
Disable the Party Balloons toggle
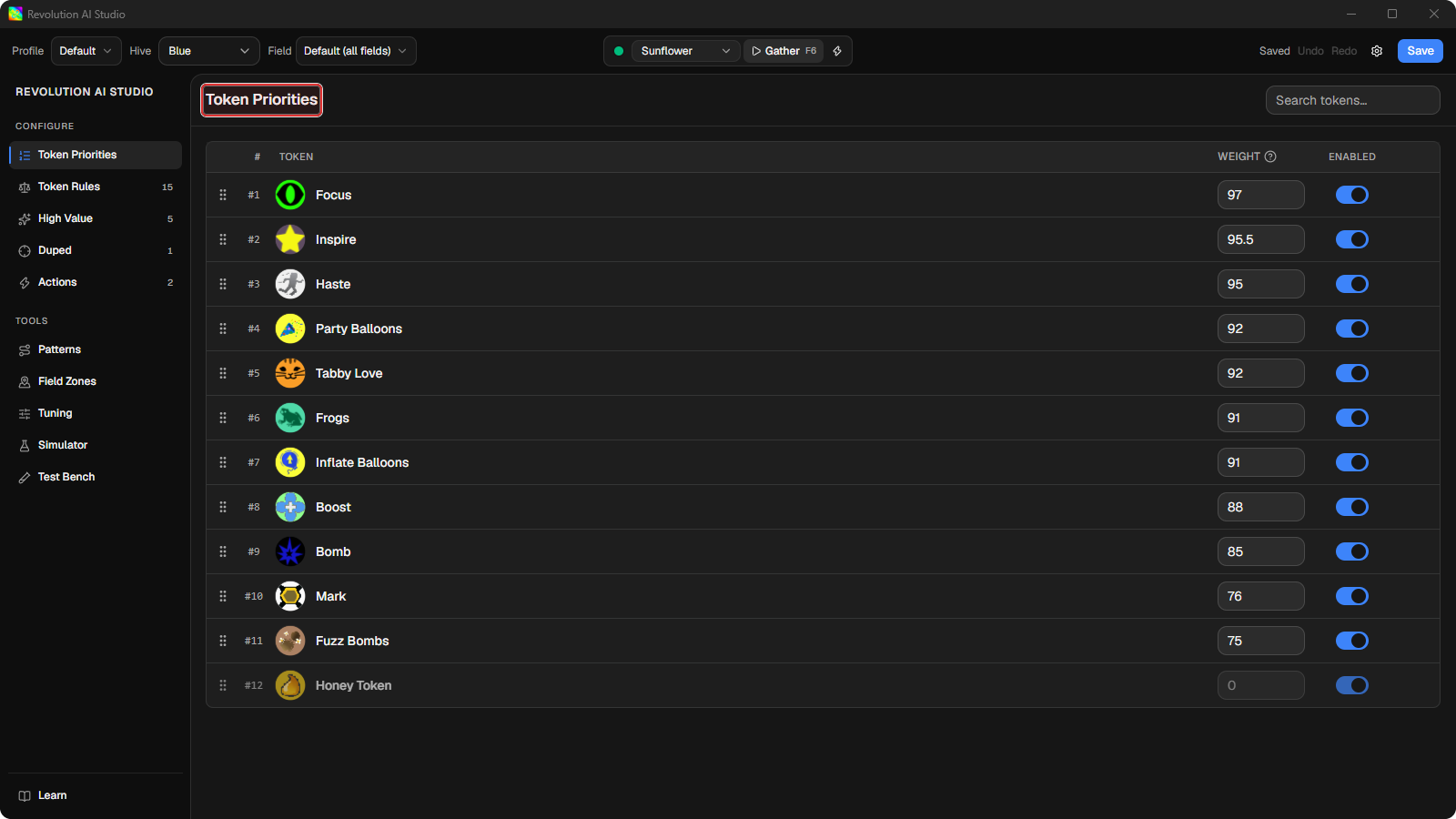pos(1352,329)
